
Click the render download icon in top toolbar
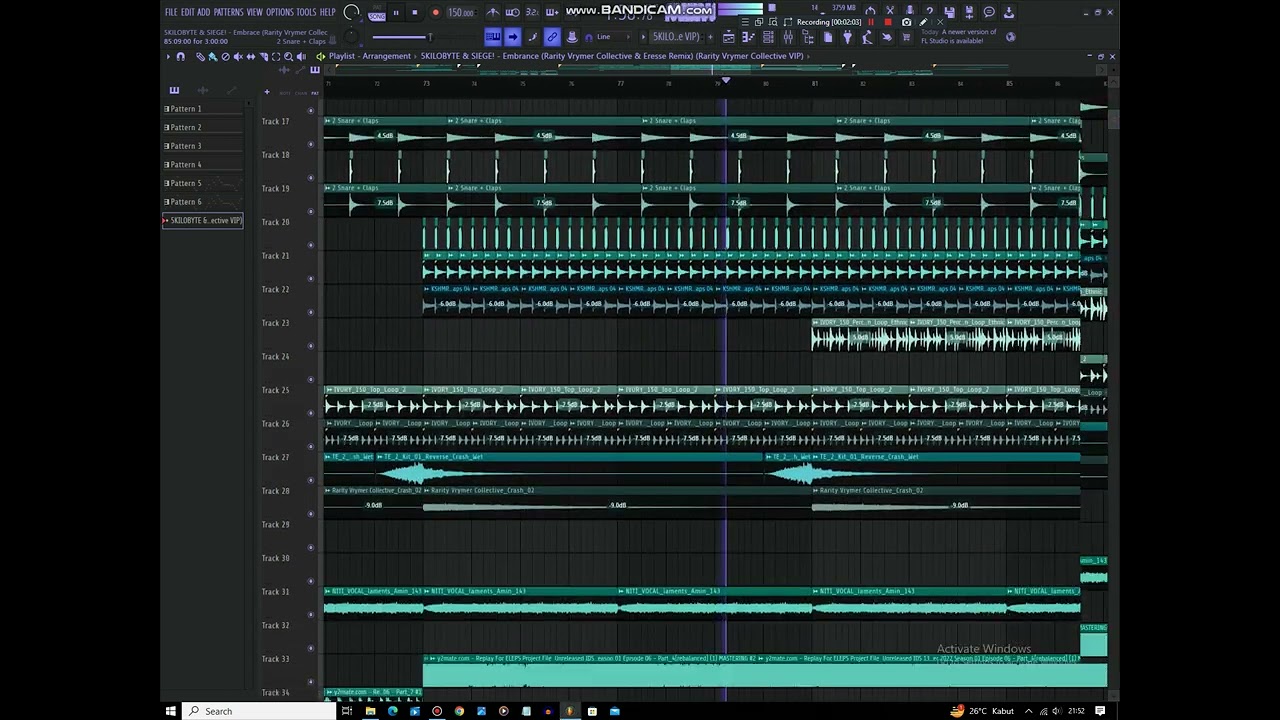pyautogui.click(x=1008, y=12)
